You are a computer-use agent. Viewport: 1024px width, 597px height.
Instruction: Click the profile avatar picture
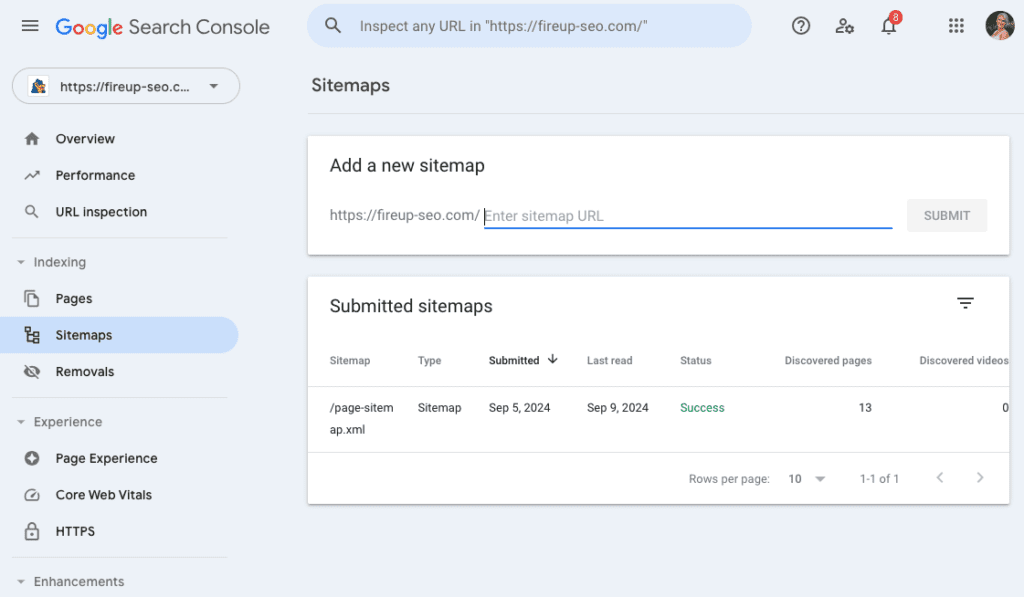click(1000, 26)
